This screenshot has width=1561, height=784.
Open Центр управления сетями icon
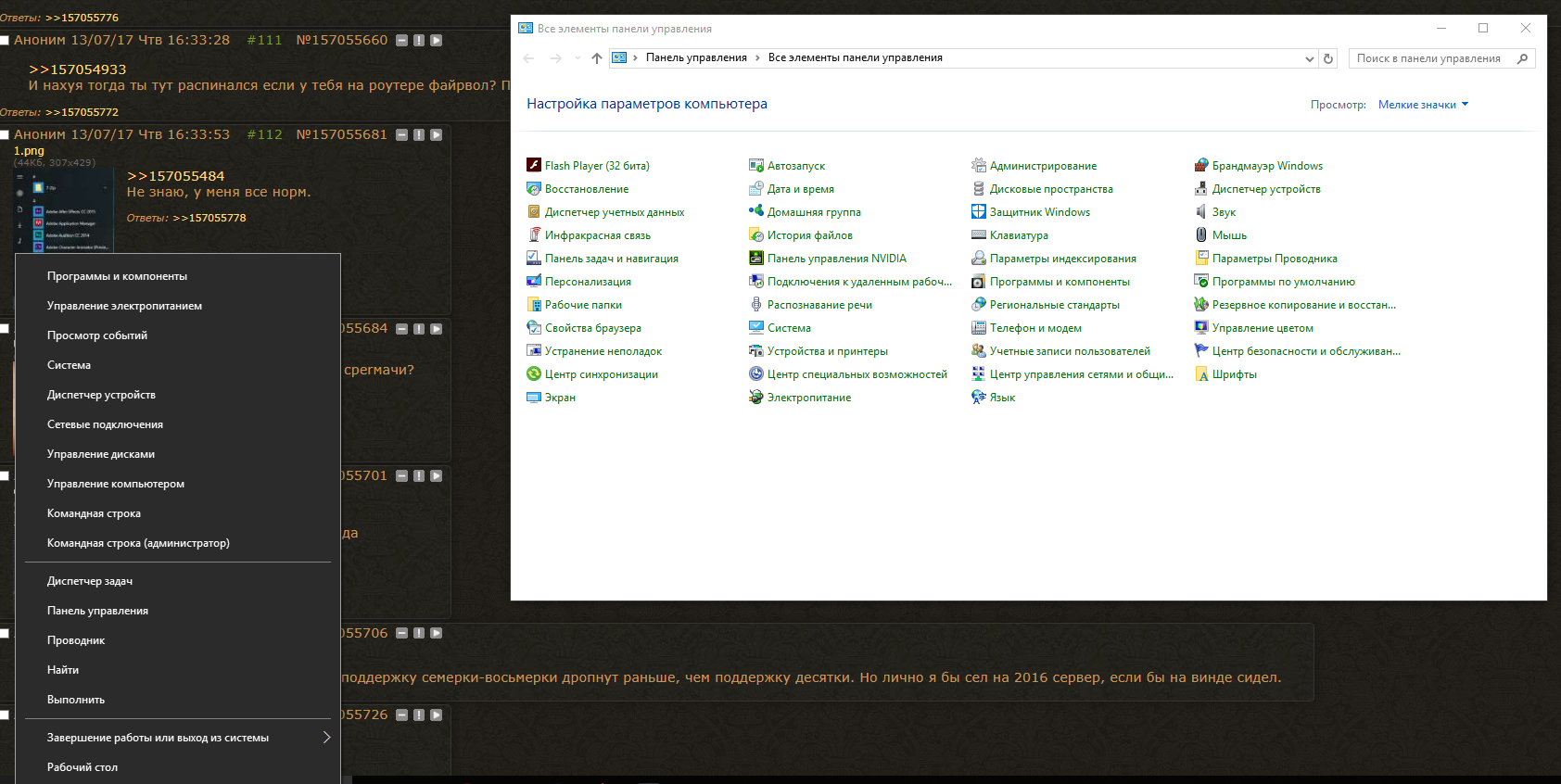(x=979, y=374)
